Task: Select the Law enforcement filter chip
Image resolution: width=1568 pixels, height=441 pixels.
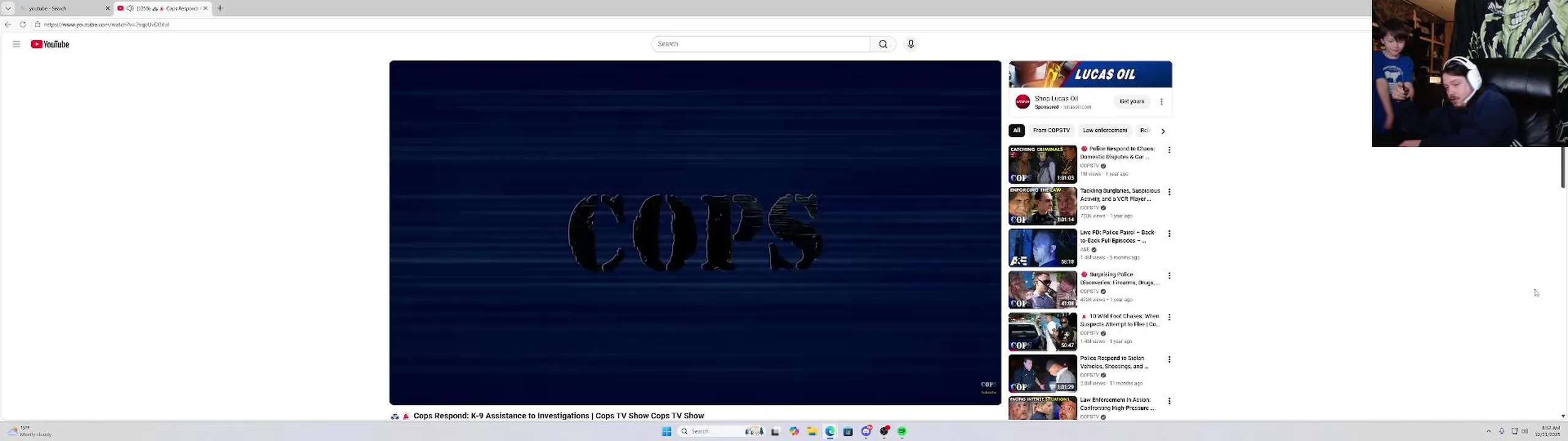Action: click(x=1104, y=130)
